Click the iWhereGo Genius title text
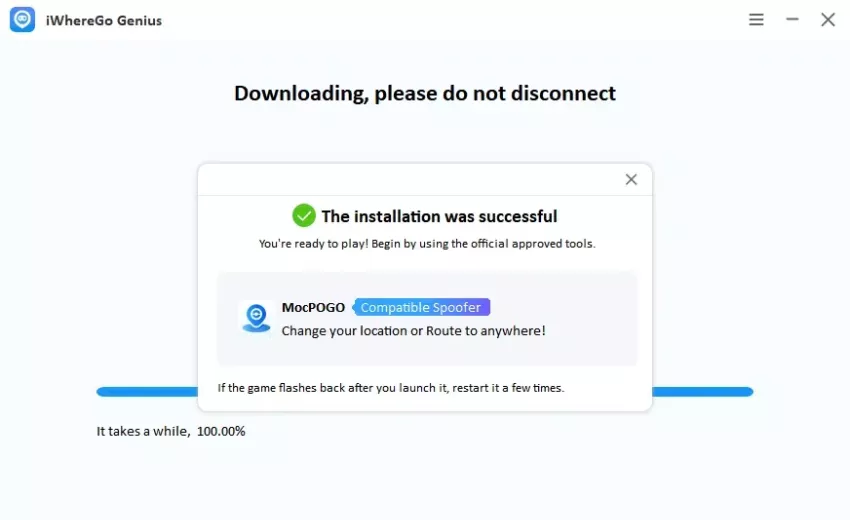The width and height of the screenshot is (850, 520). pos(104,21)
